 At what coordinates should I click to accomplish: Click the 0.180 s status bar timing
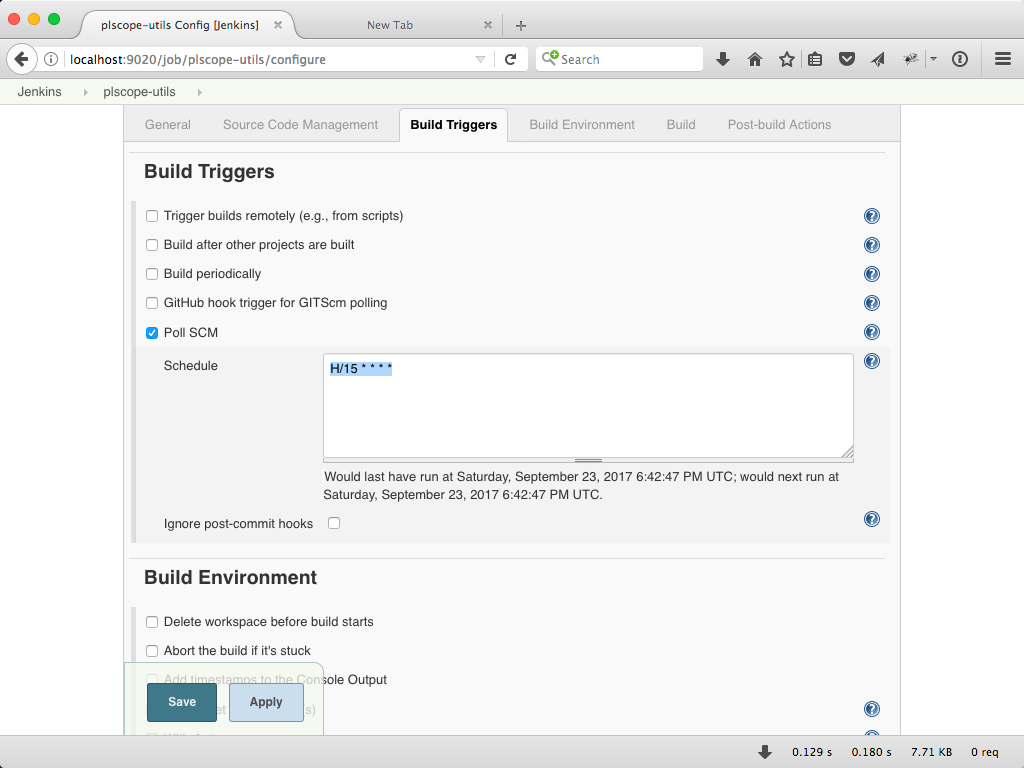[871, 752]
